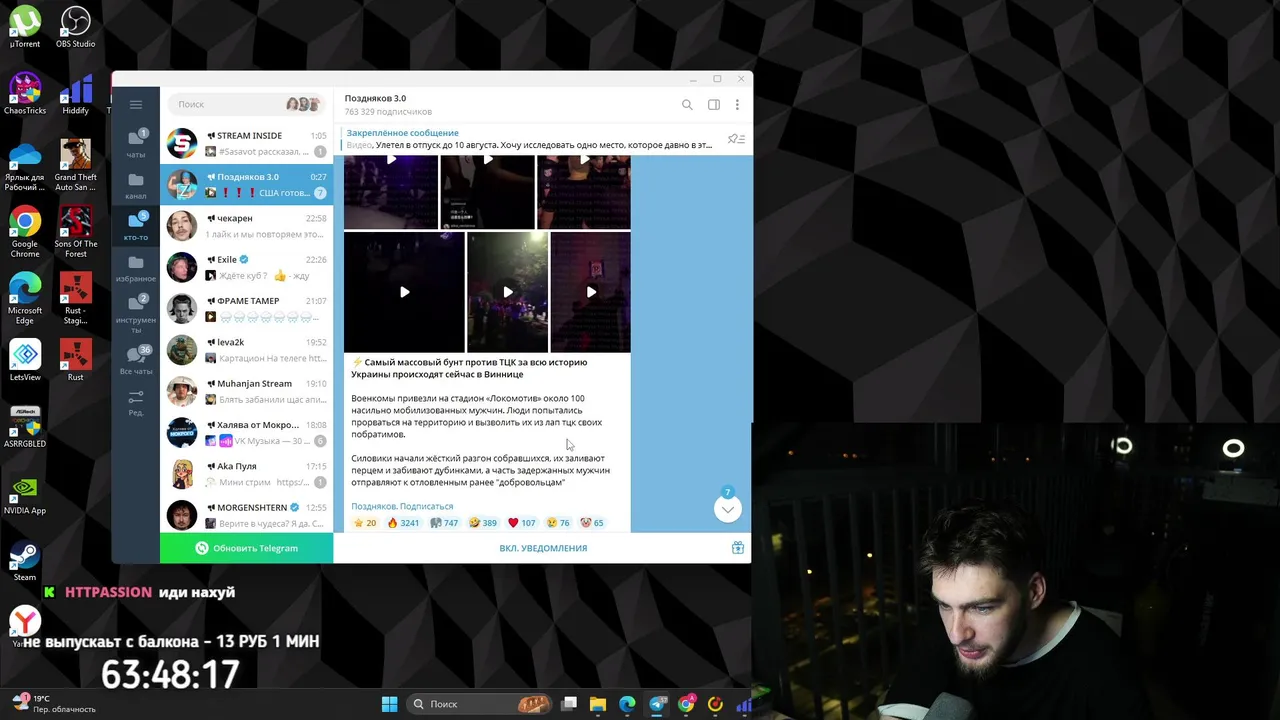Open the ФРАМЕ ТАМЕР channel chat
Image resolution: width=1280 pixels, height=720 pixels.
point(246,308)
